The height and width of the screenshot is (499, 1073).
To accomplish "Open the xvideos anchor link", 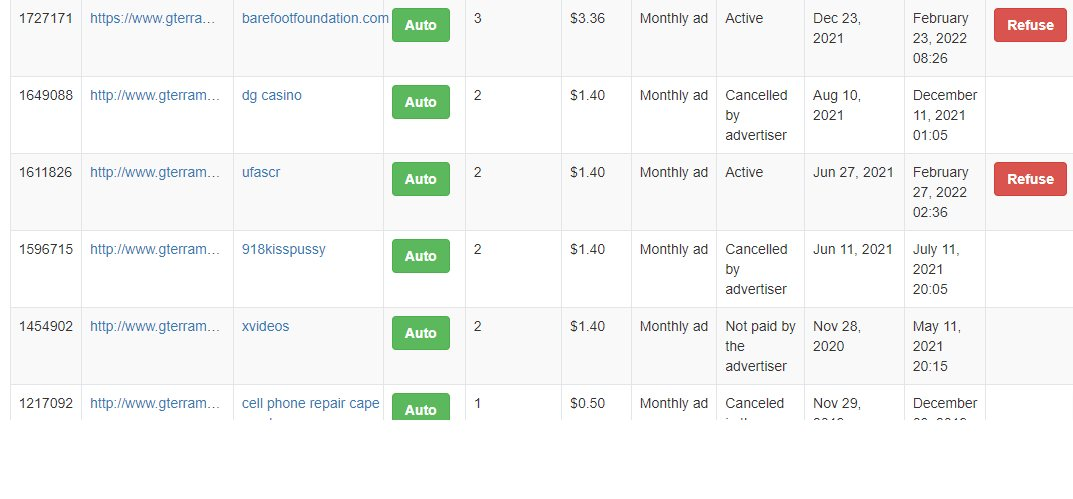I will point(266,327).
